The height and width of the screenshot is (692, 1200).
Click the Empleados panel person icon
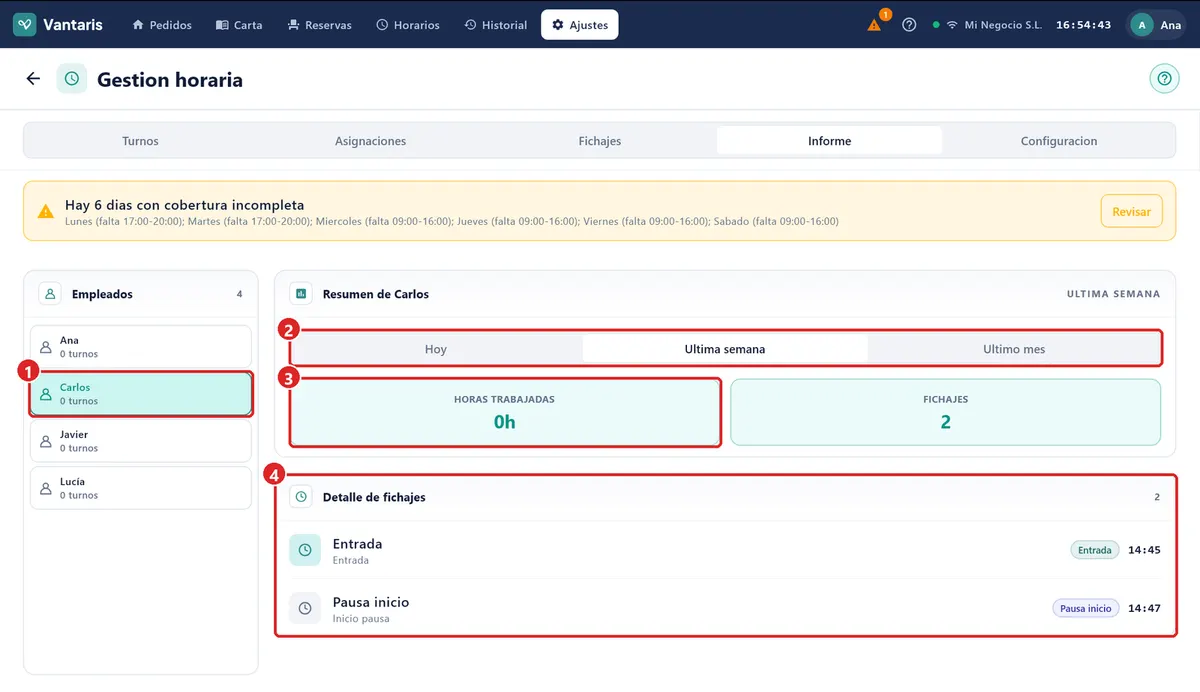click(50, 294)
